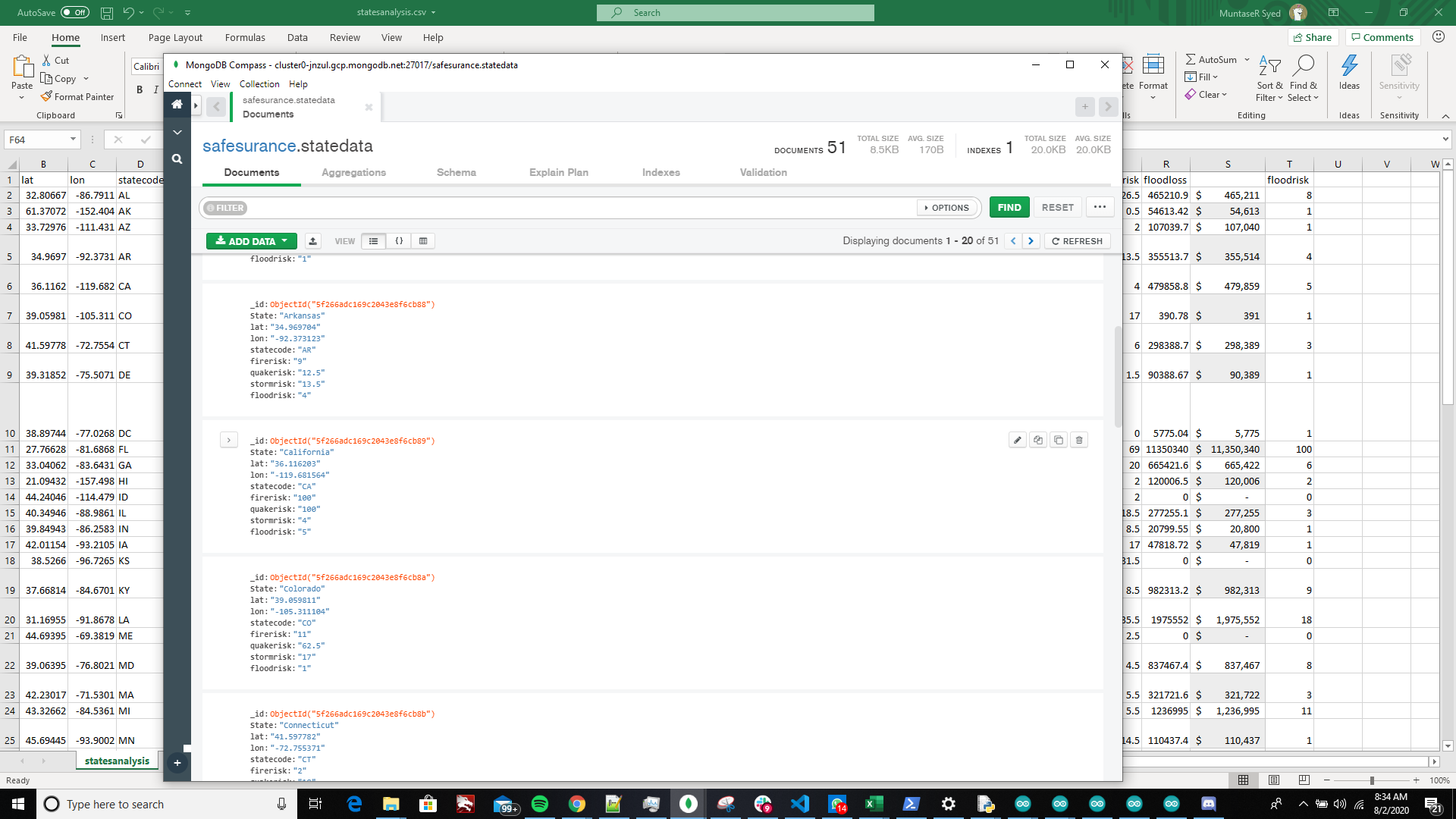Viewport: 1456px width, 819px height.
Task: Toggle Excel AutoSave switch
Action: click(x=74, y=12)
